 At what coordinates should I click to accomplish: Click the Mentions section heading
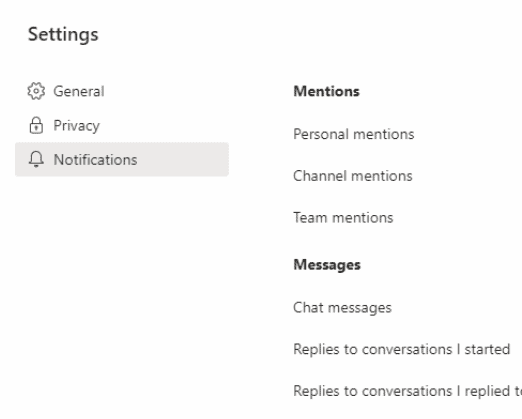pos(326,91)
